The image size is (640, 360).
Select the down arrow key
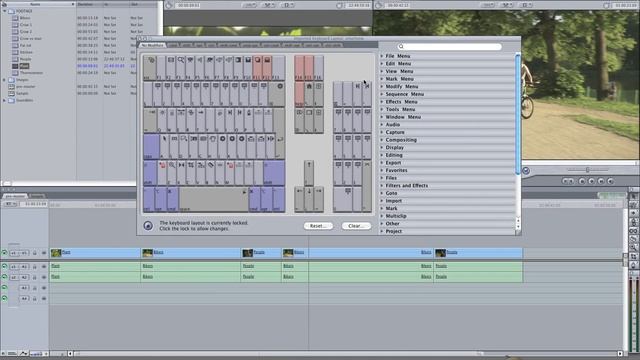(309, 200)
